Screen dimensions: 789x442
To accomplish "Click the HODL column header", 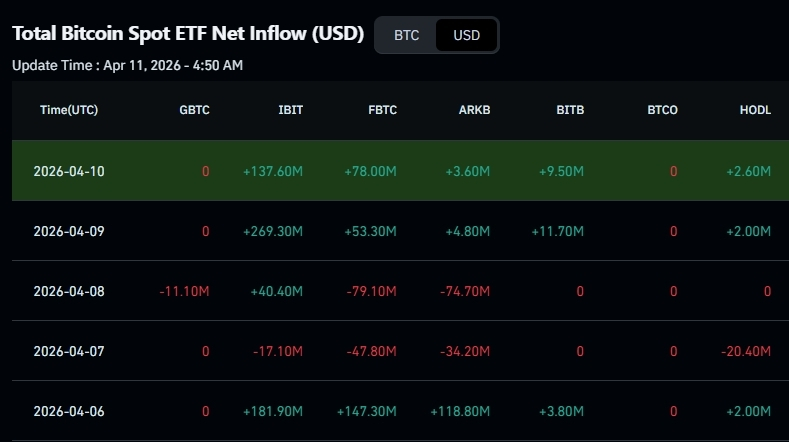I will [x=755, y=110].
